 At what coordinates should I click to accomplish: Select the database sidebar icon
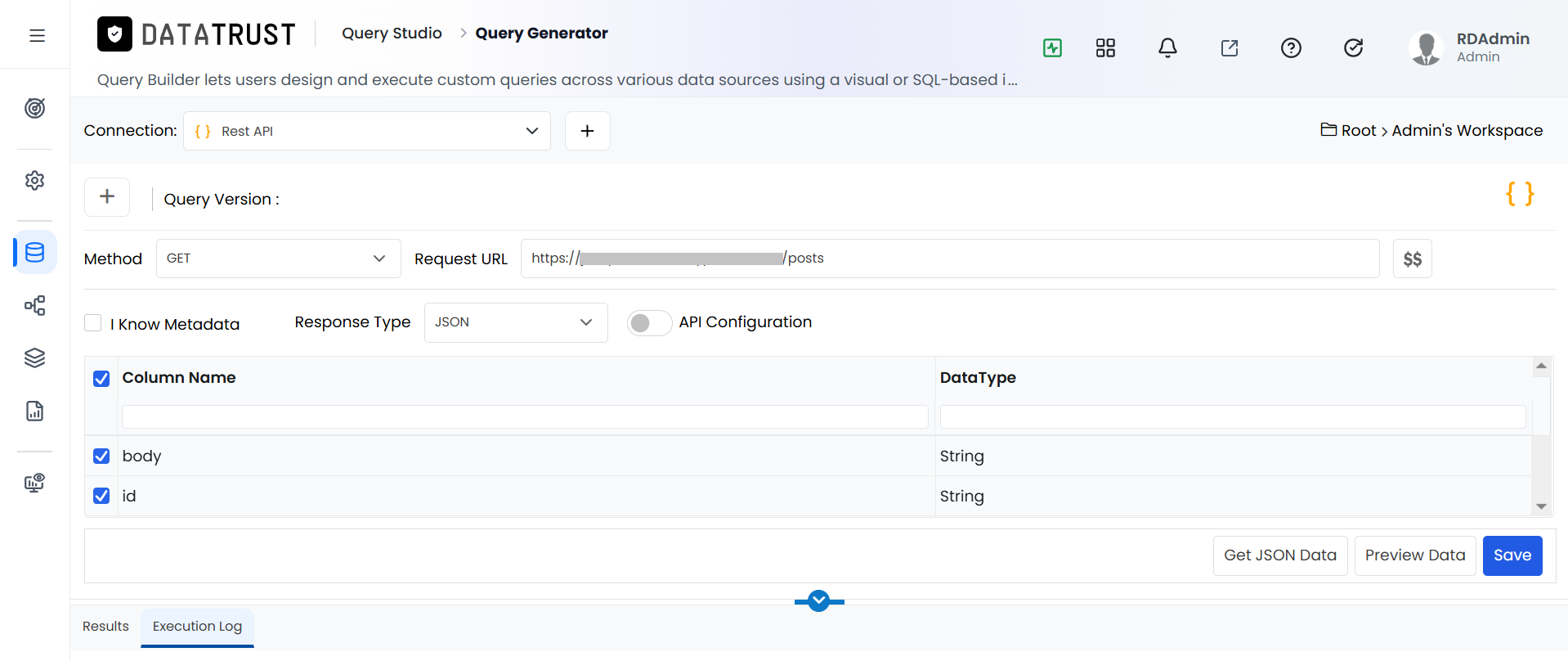pos(34,252)
